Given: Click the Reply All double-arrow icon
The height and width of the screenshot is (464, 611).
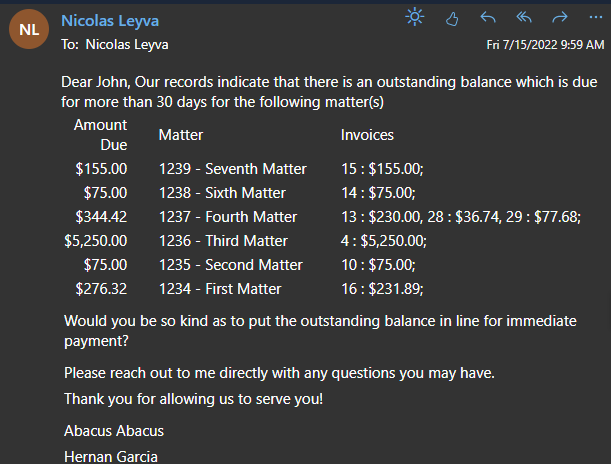Looking at the screenshot, I should coord(524,18).
